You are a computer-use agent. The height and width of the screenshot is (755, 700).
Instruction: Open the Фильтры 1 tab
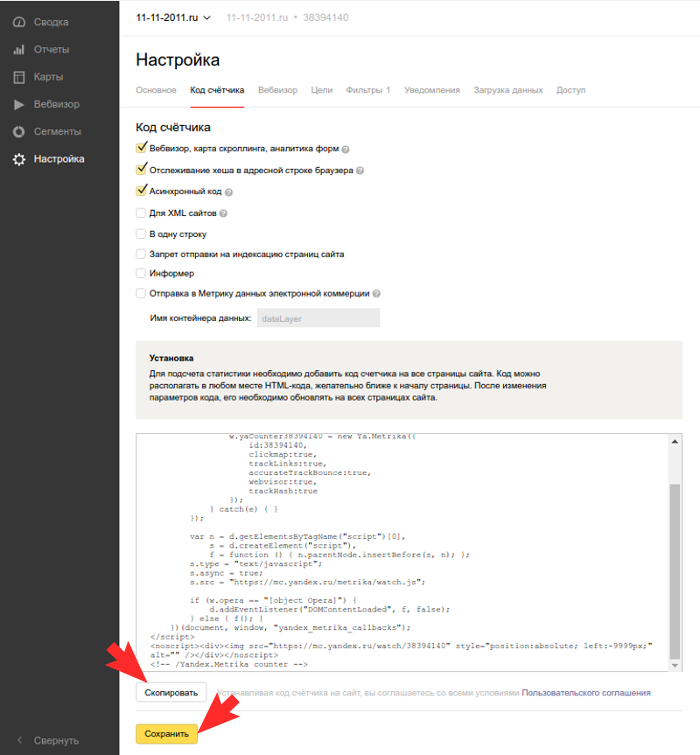368,90
